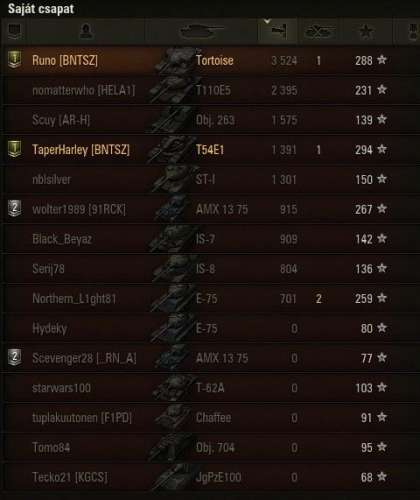Select player Runo [BNTSZ] row
The height and width of the screenshot is (500, 420).
coord(210,60)
